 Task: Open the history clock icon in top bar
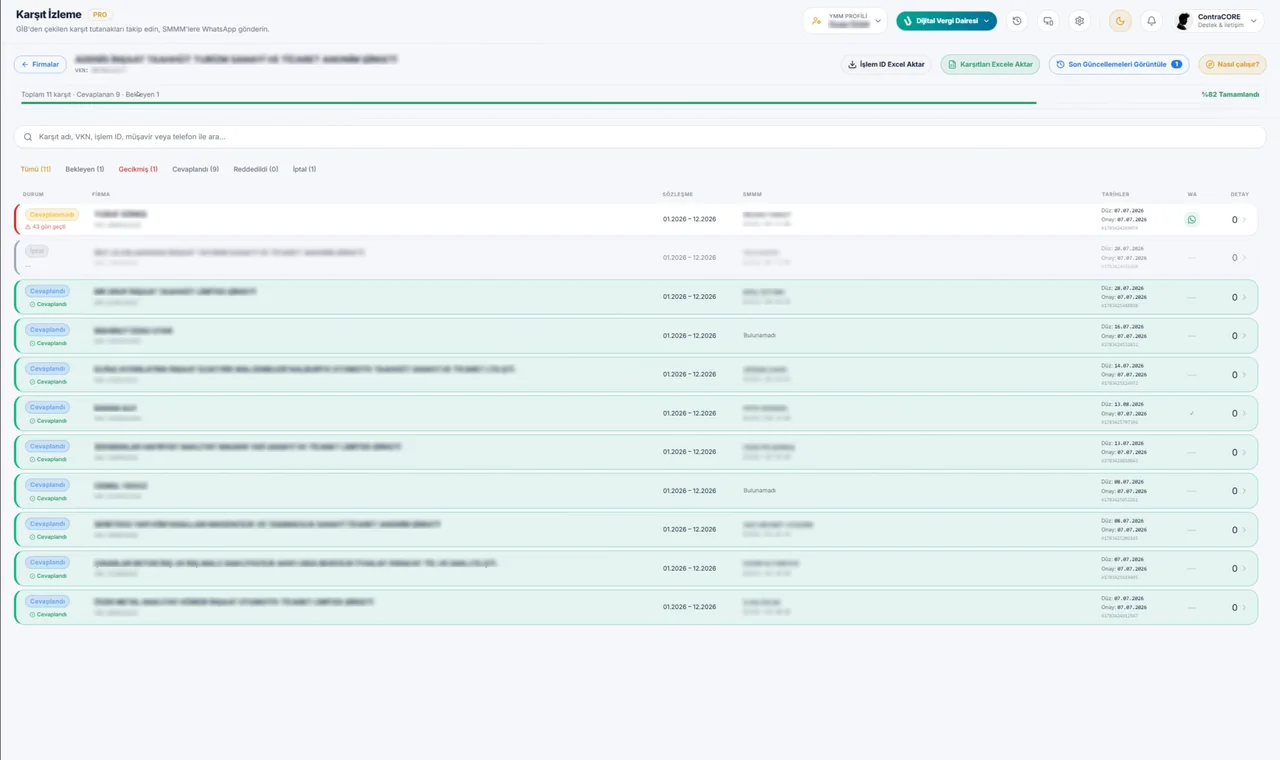pyautogui.click(x=1017, y=21)
